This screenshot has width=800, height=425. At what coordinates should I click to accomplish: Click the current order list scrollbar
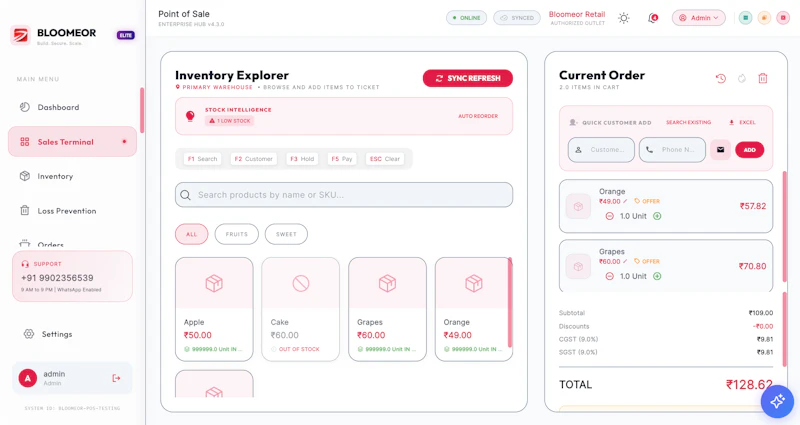(784, 229)
